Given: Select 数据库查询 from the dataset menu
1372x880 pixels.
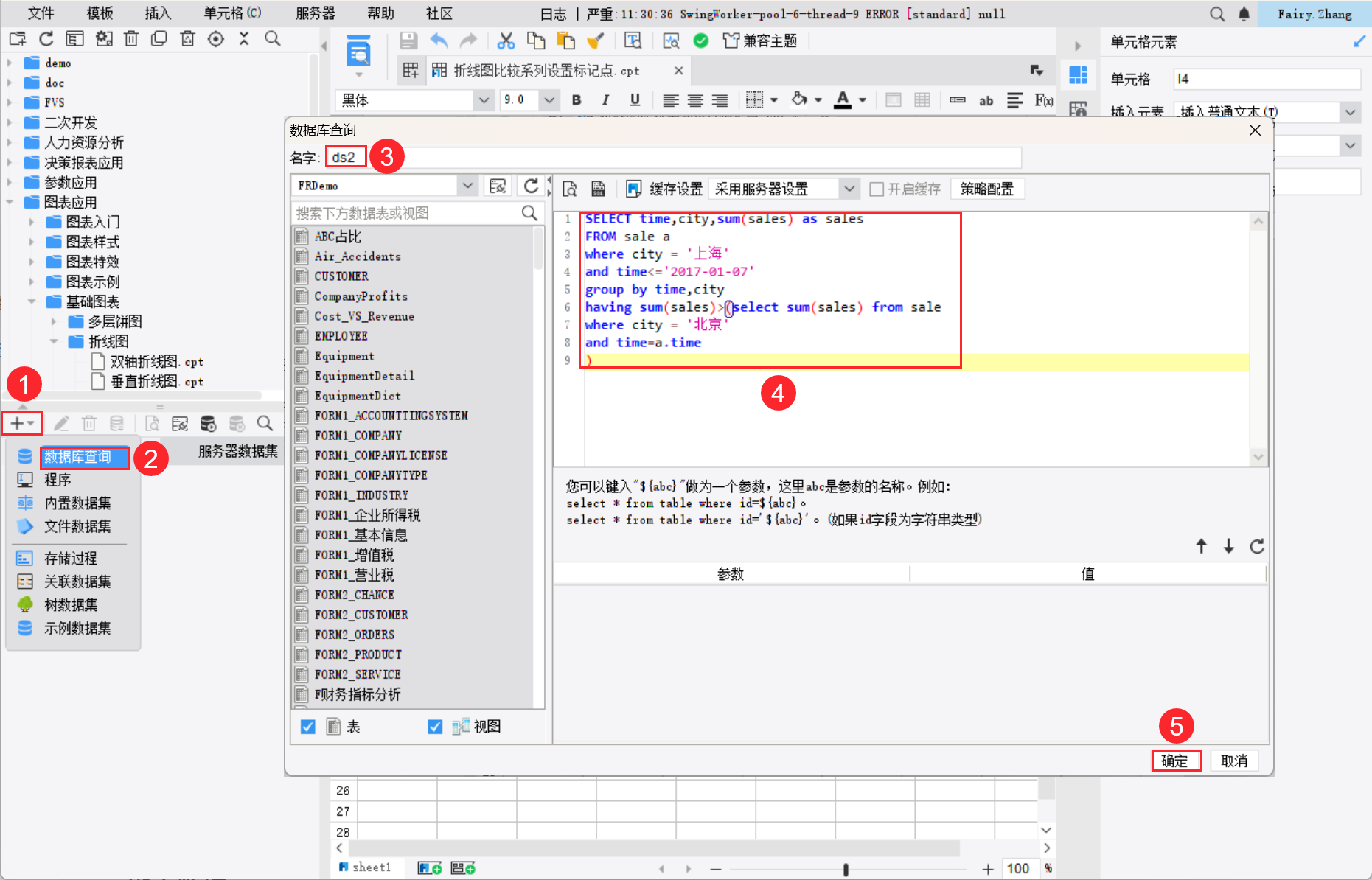Looking at the screenshot, I should point(77,457).
